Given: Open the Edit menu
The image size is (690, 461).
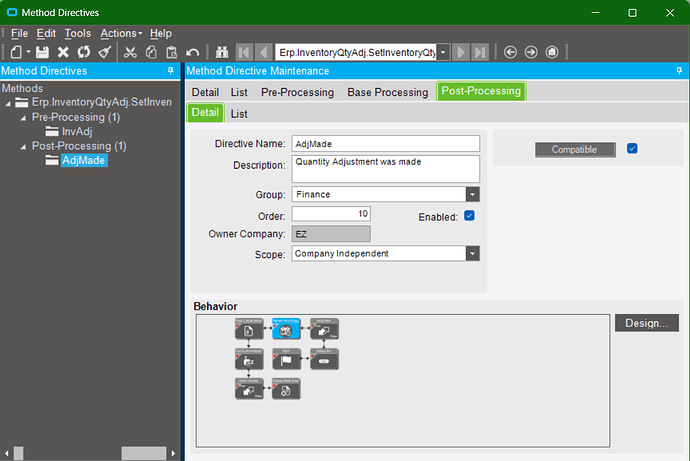Looking at the screenshot, I should 46,33.
